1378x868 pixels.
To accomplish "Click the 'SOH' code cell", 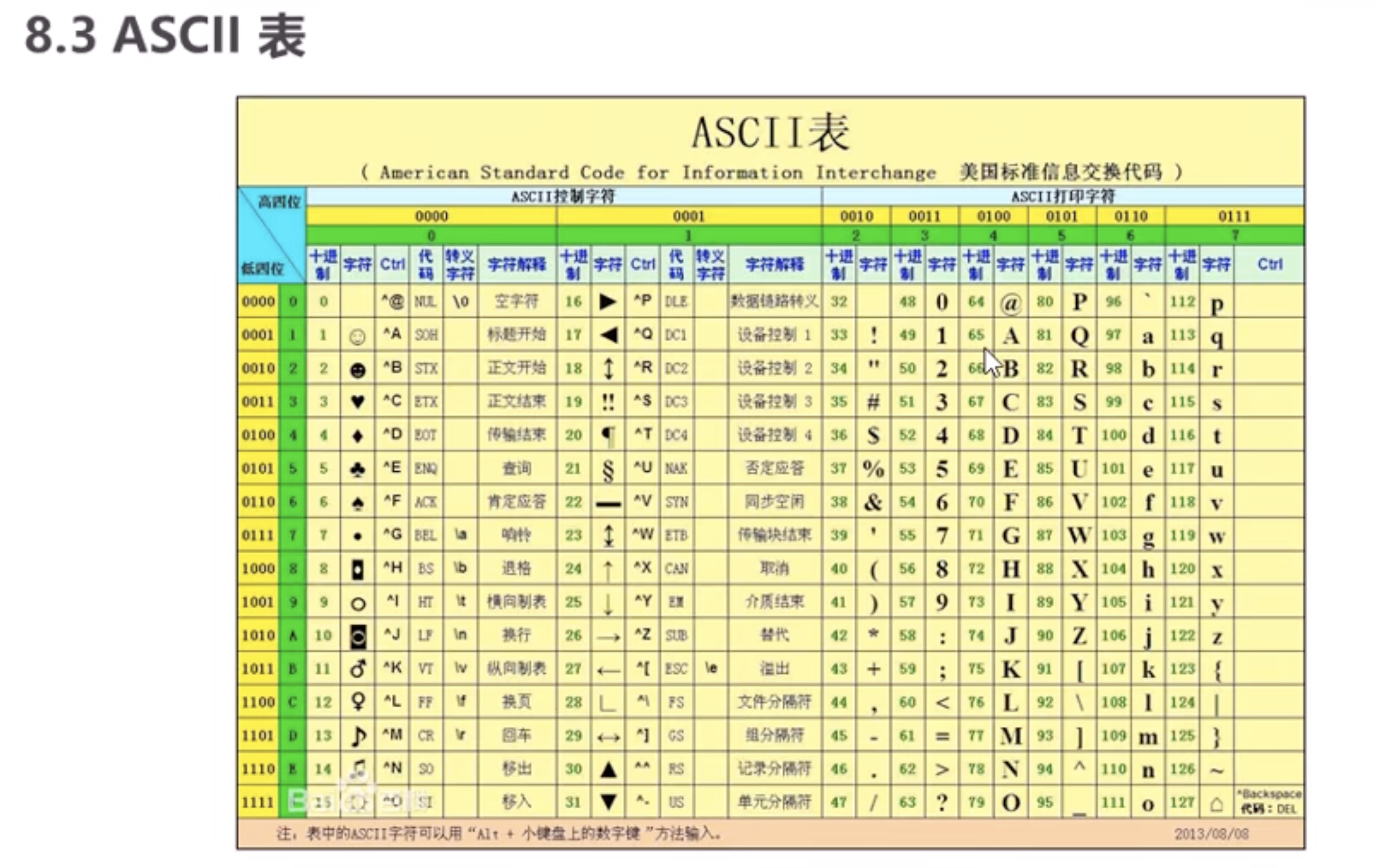I will 426,335.
